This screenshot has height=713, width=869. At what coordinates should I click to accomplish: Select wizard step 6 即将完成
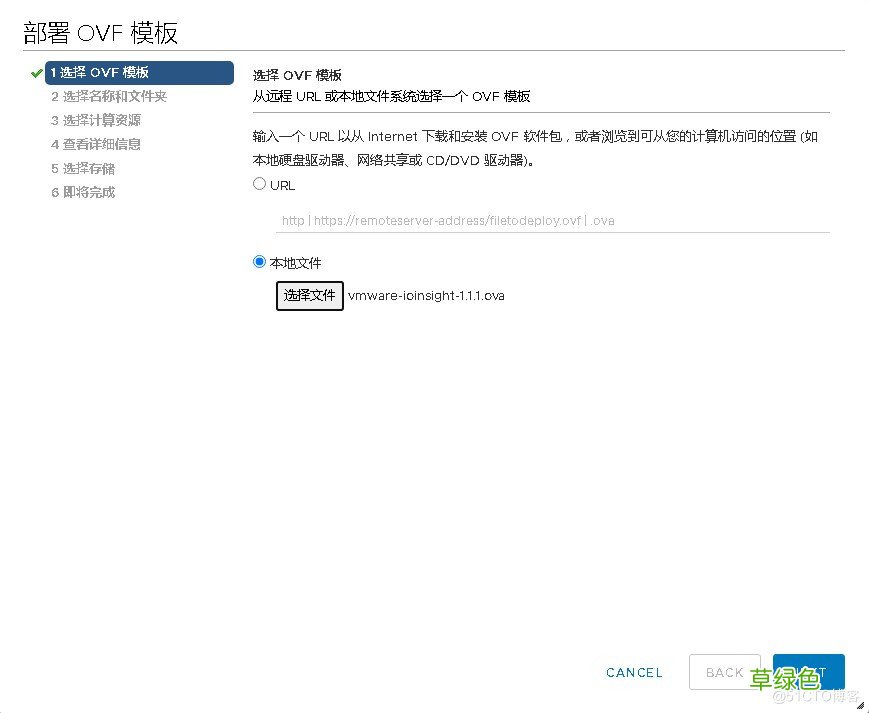[84, 192]
